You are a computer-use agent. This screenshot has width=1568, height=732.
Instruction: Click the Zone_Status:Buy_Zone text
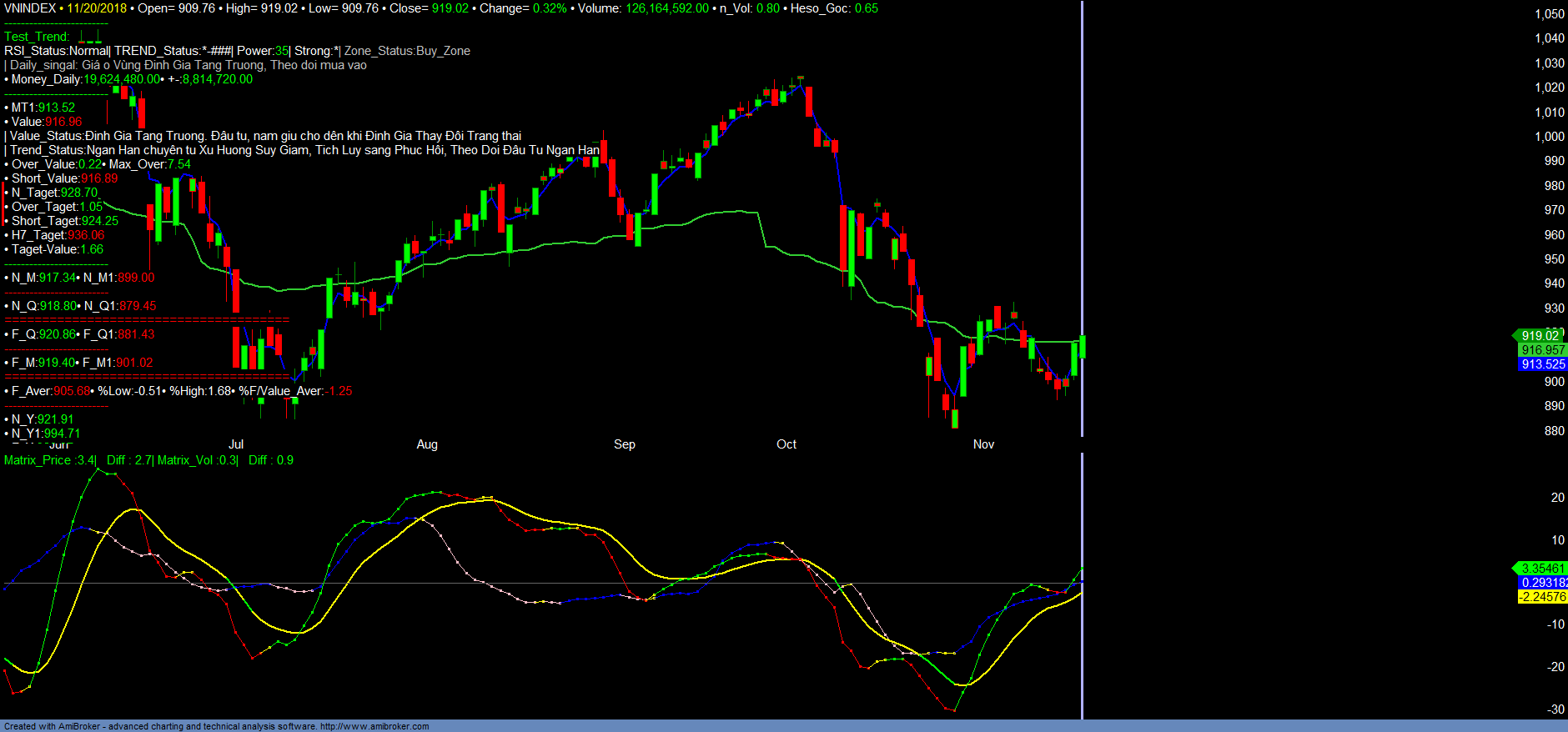pyautogui.click(x=407, y=51)
